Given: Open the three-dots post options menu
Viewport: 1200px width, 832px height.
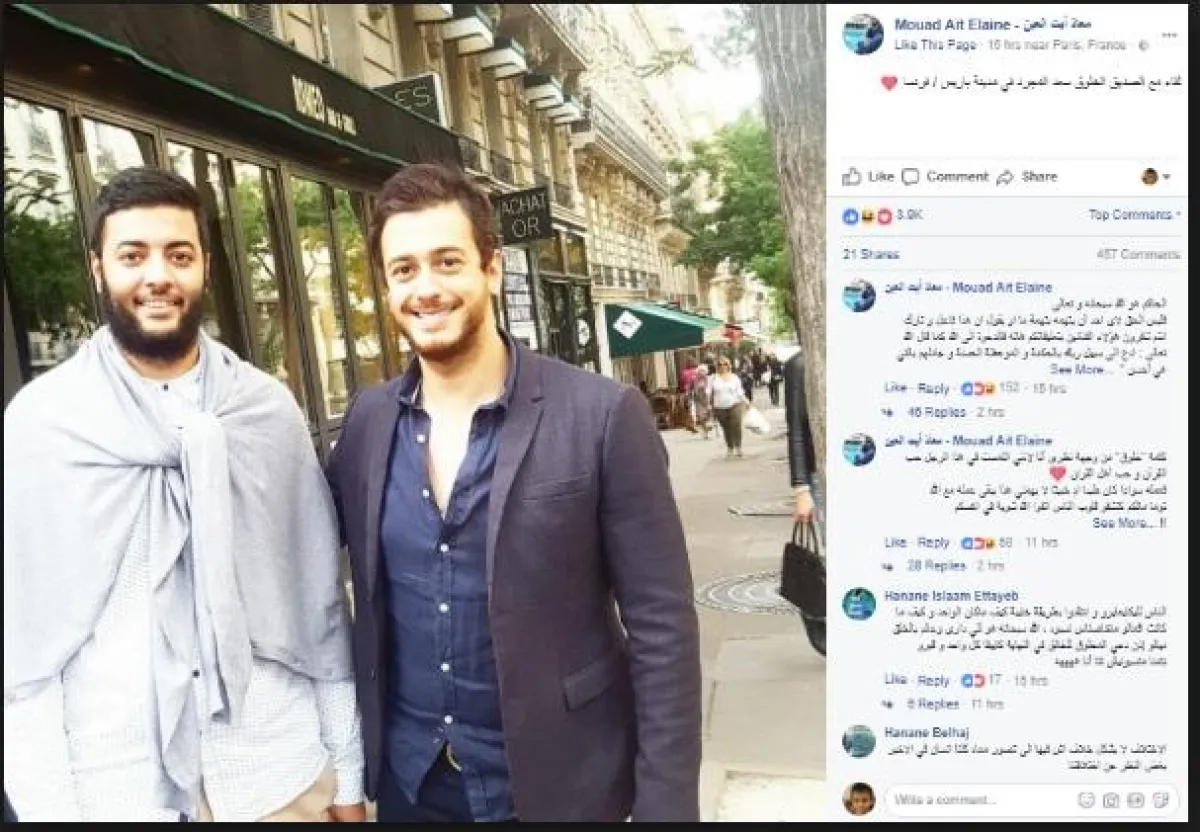Looking at the screenshot, I should pos(1169,33).
